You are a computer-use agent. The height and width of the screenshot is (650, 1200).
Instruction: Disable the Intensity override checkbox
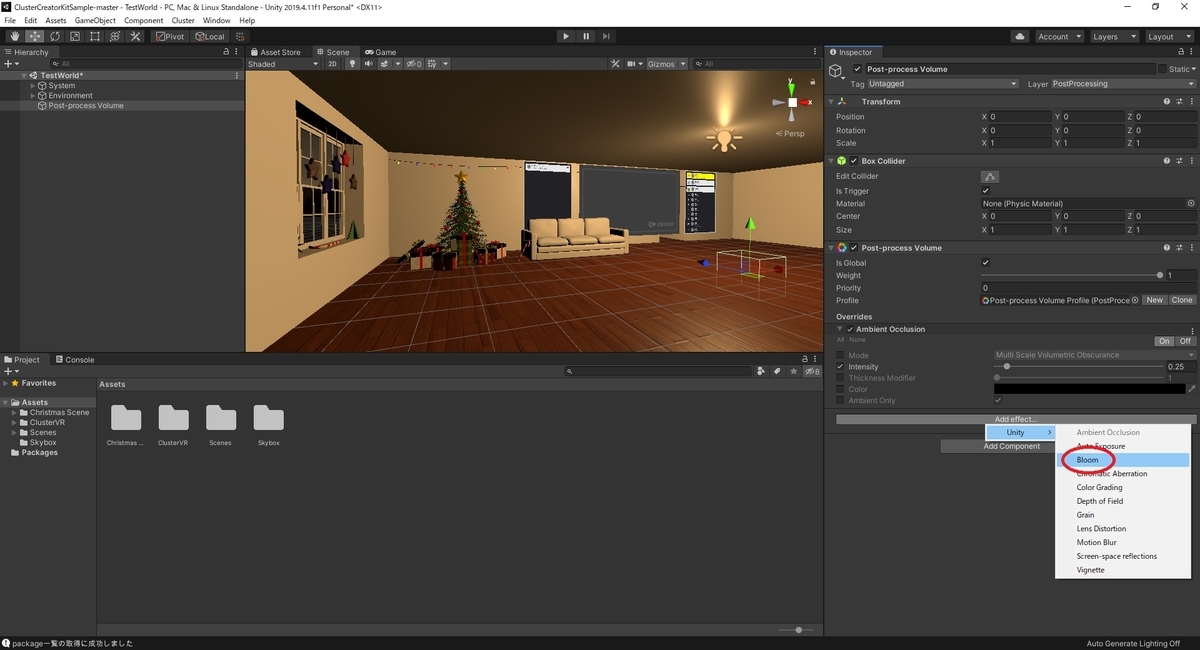click(x=840, y=367)
